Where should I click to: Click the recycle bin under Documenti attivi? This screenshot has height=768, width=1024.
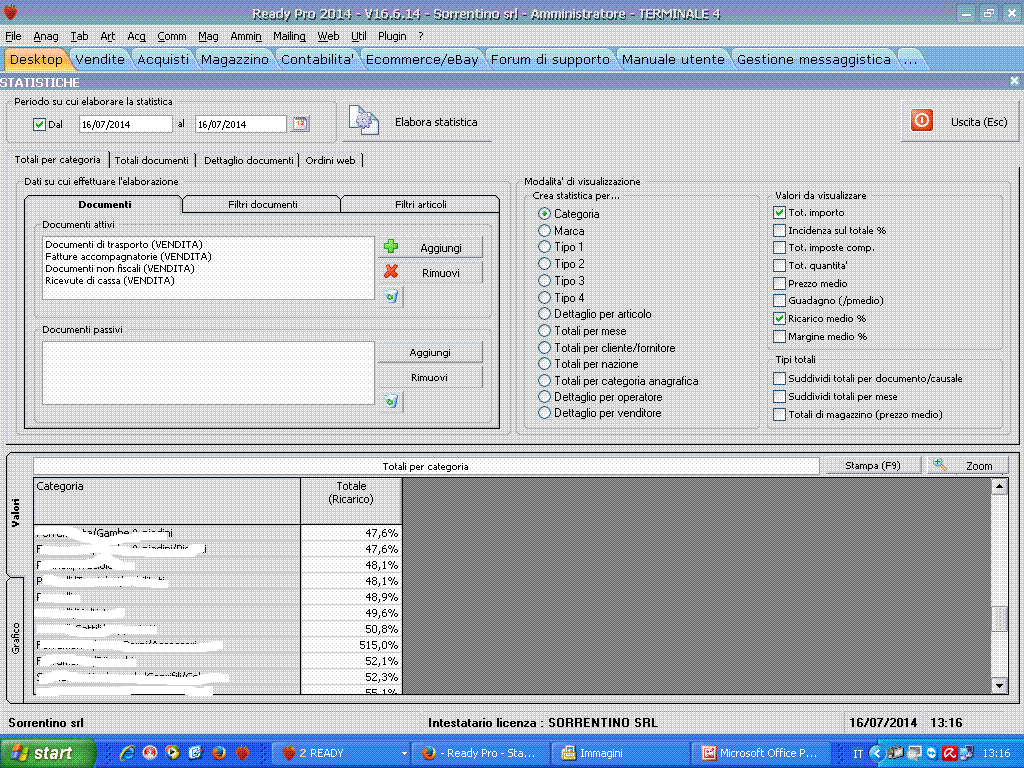pos(392,296)
